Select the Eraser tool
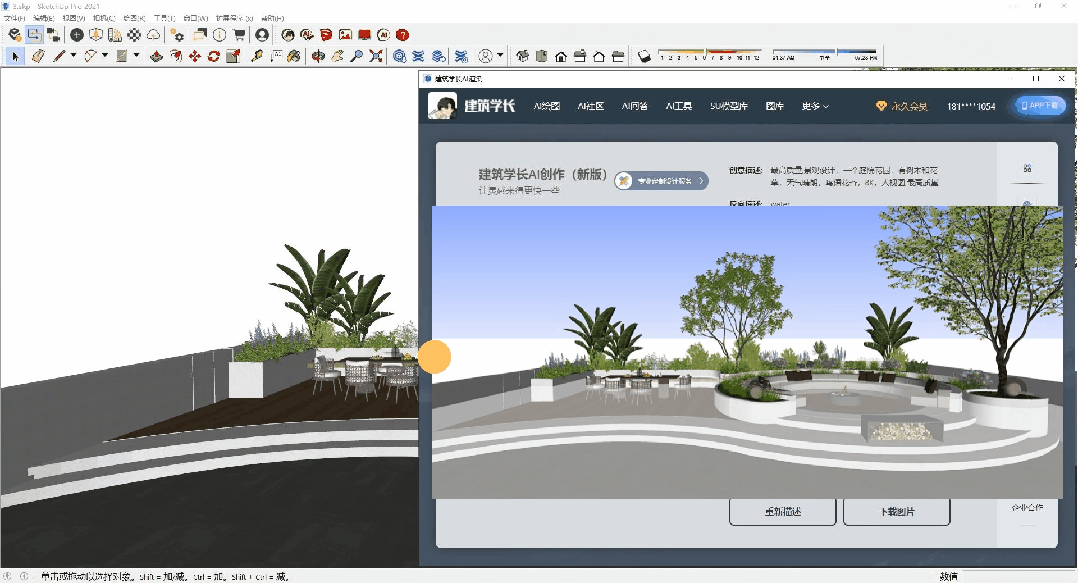The width and height of the screenshot is (1078, 583). 38,56
